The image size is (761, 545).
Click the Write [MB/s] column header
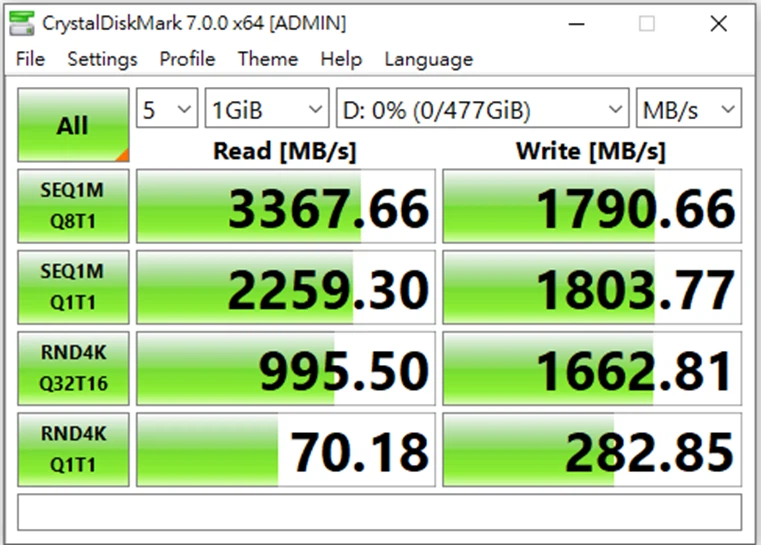591,151
